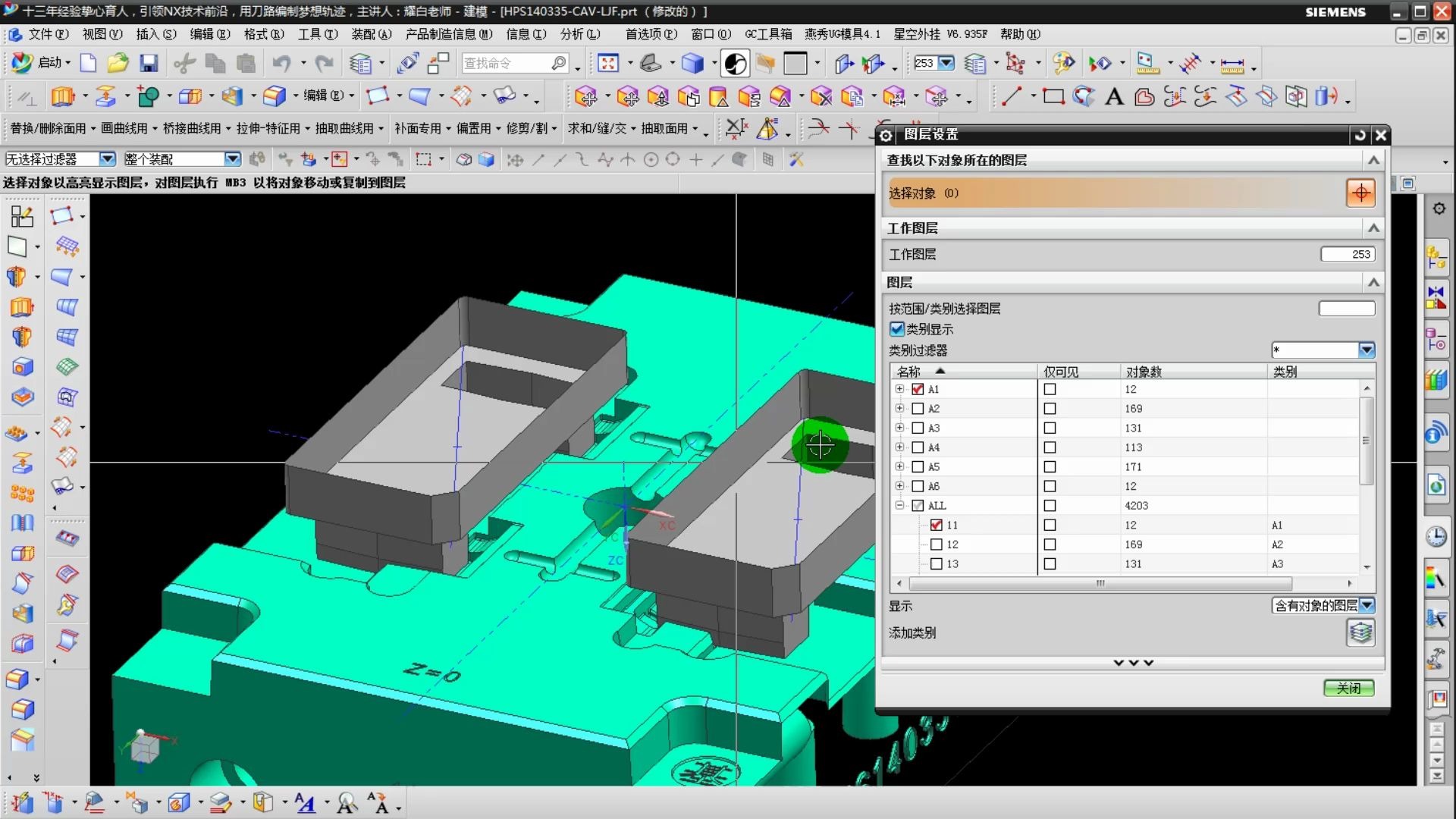Open the Analysis menu
This screenshot has height=819, width=1456.
(x=579, y=34)
